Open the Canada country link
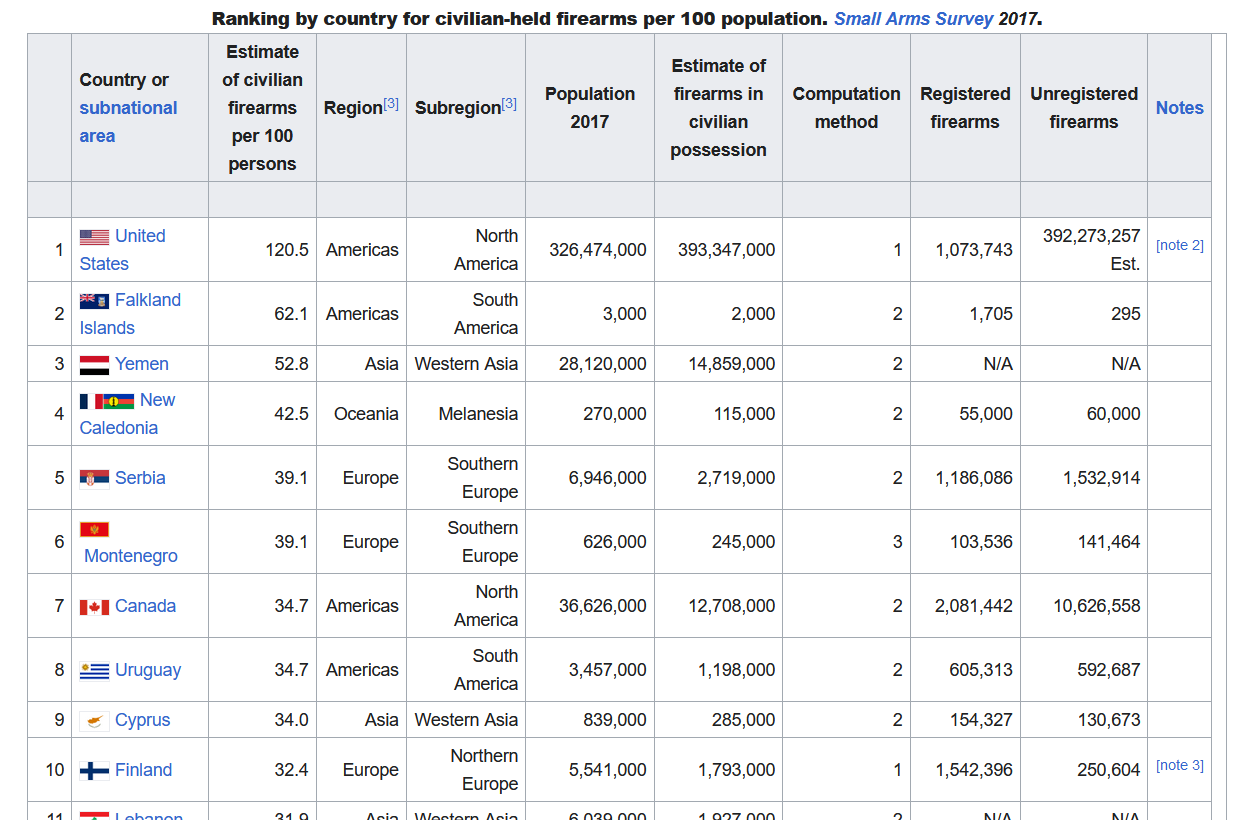 (x=145, y=606)
